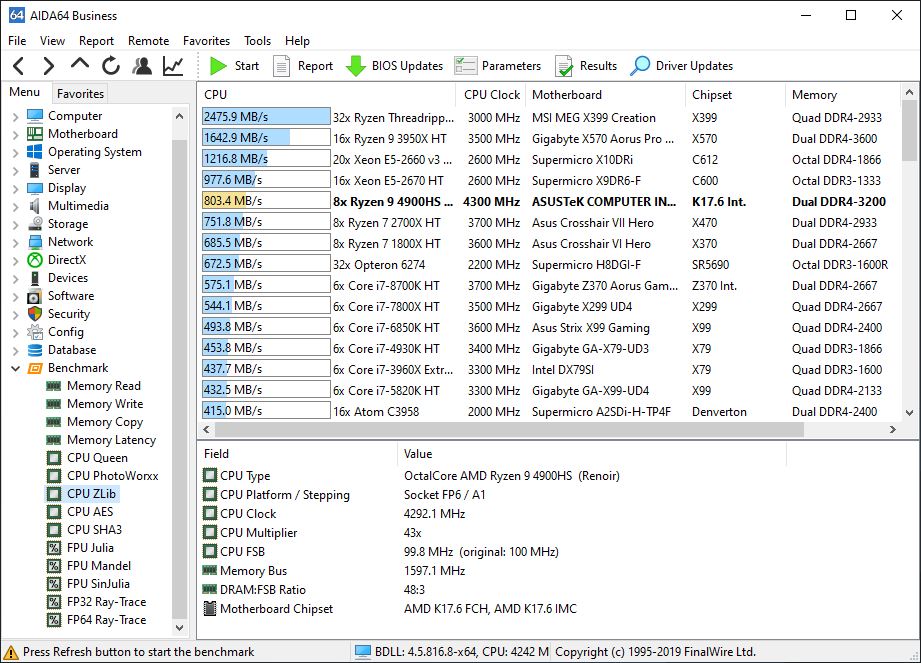This screenshot has width=921, height=663.
Task: Expand the Storage tree node
Action: (x=15, y=224)
